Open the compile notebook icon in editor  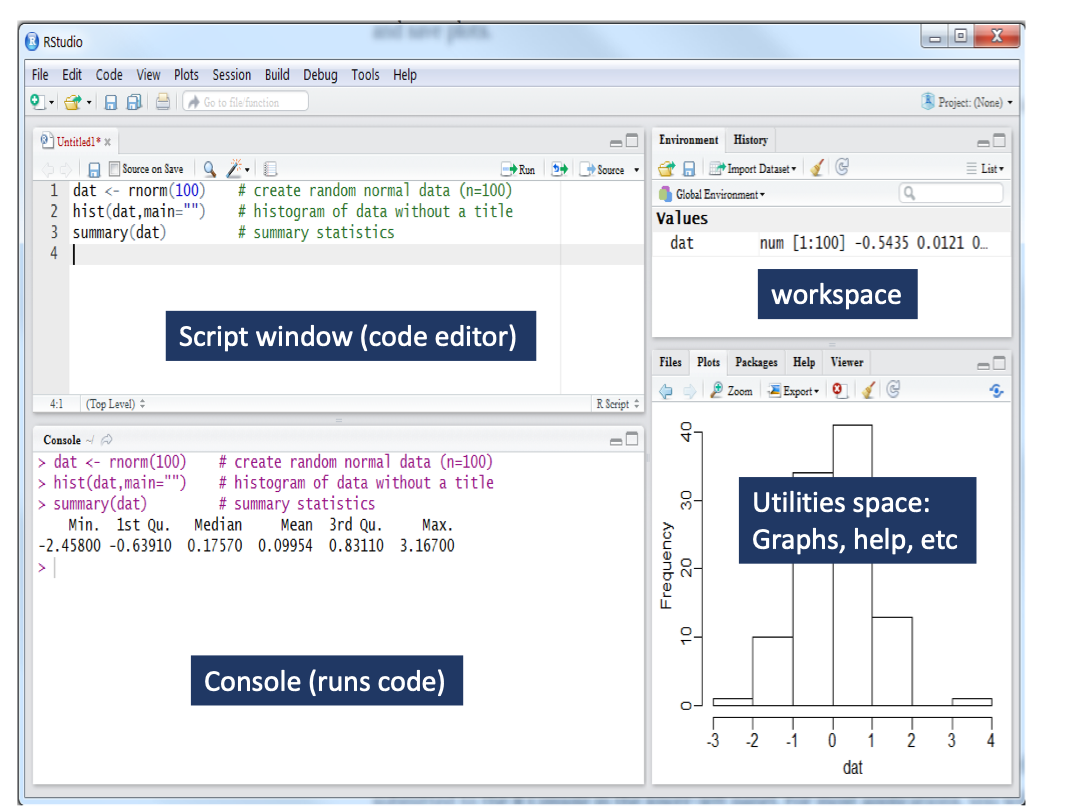tap(270, 170)
